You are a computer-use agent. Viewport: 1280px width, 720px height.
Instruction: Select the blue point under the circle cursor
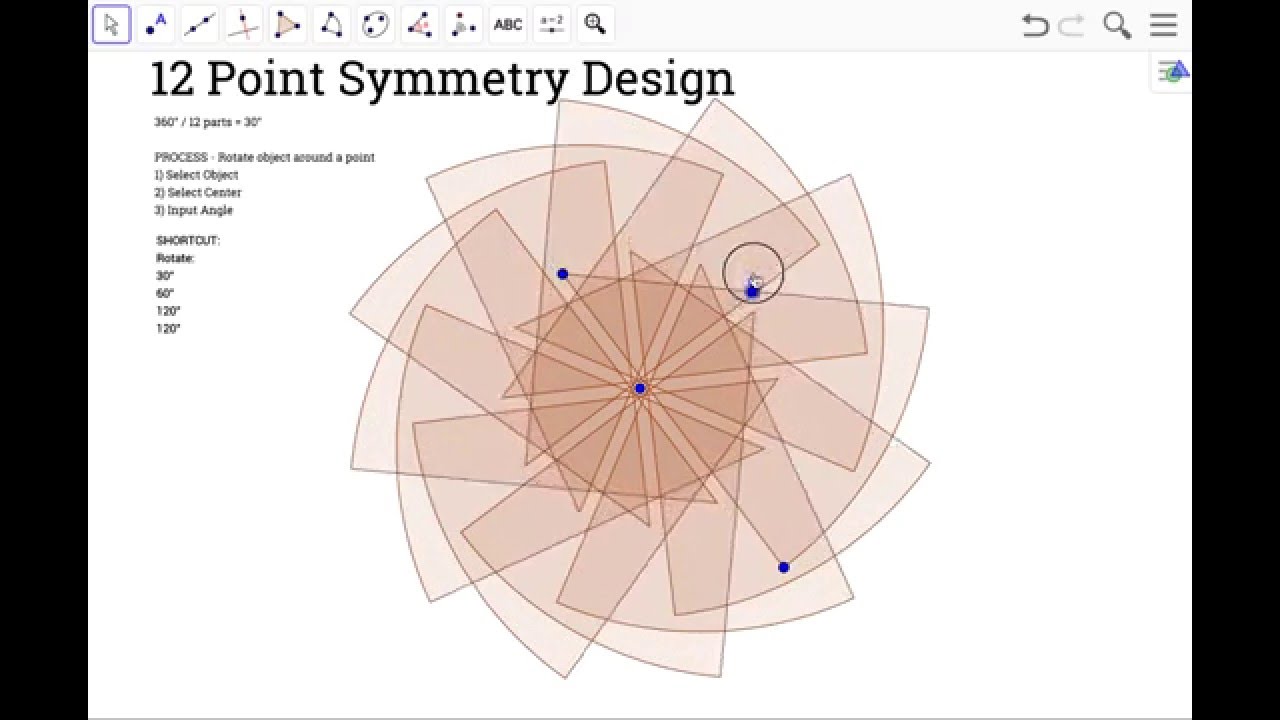[753, 291]
